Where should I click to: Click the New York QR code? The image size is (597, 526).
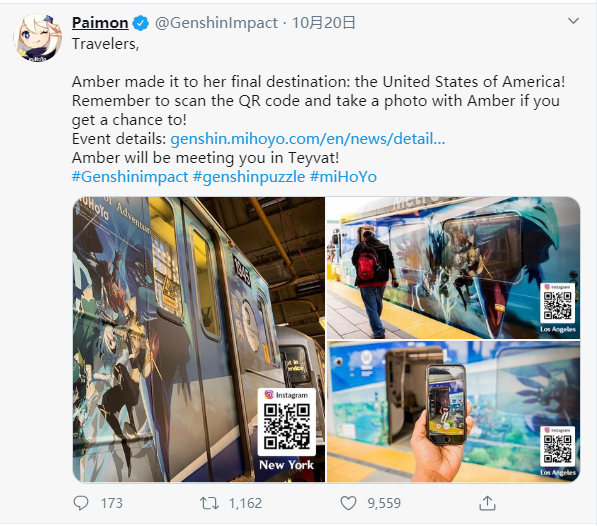pyautogui.click(x=287, y=426)
